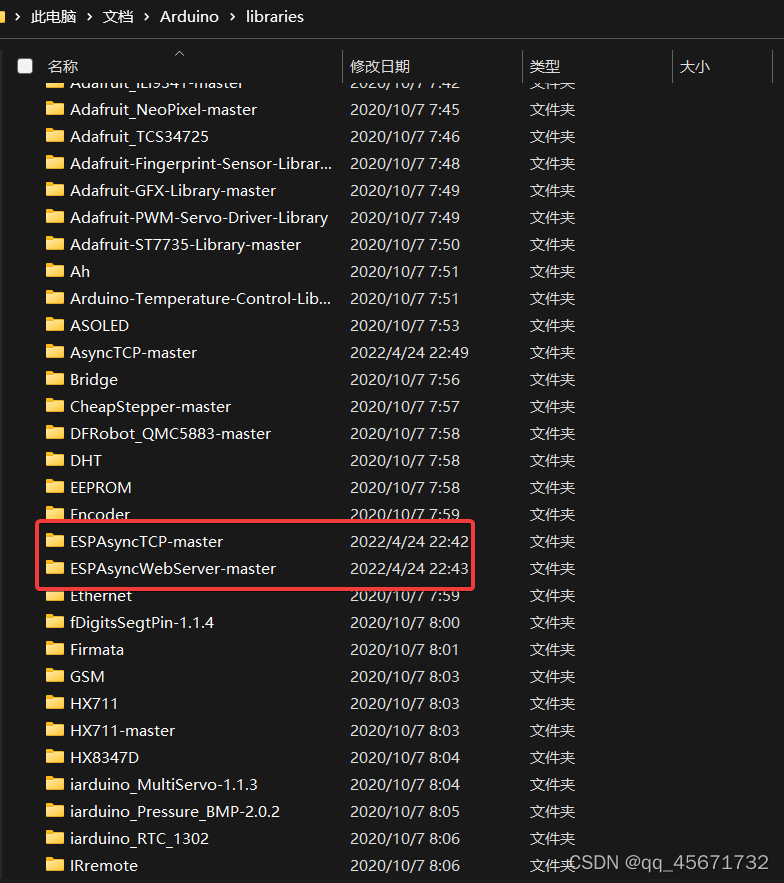
Task: Click the 文件夹 type cell of Firmata
Action: pos(553,649)
